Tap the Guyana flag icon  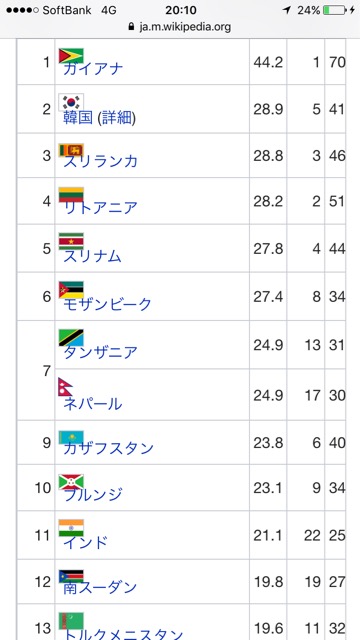pos(71,56)
